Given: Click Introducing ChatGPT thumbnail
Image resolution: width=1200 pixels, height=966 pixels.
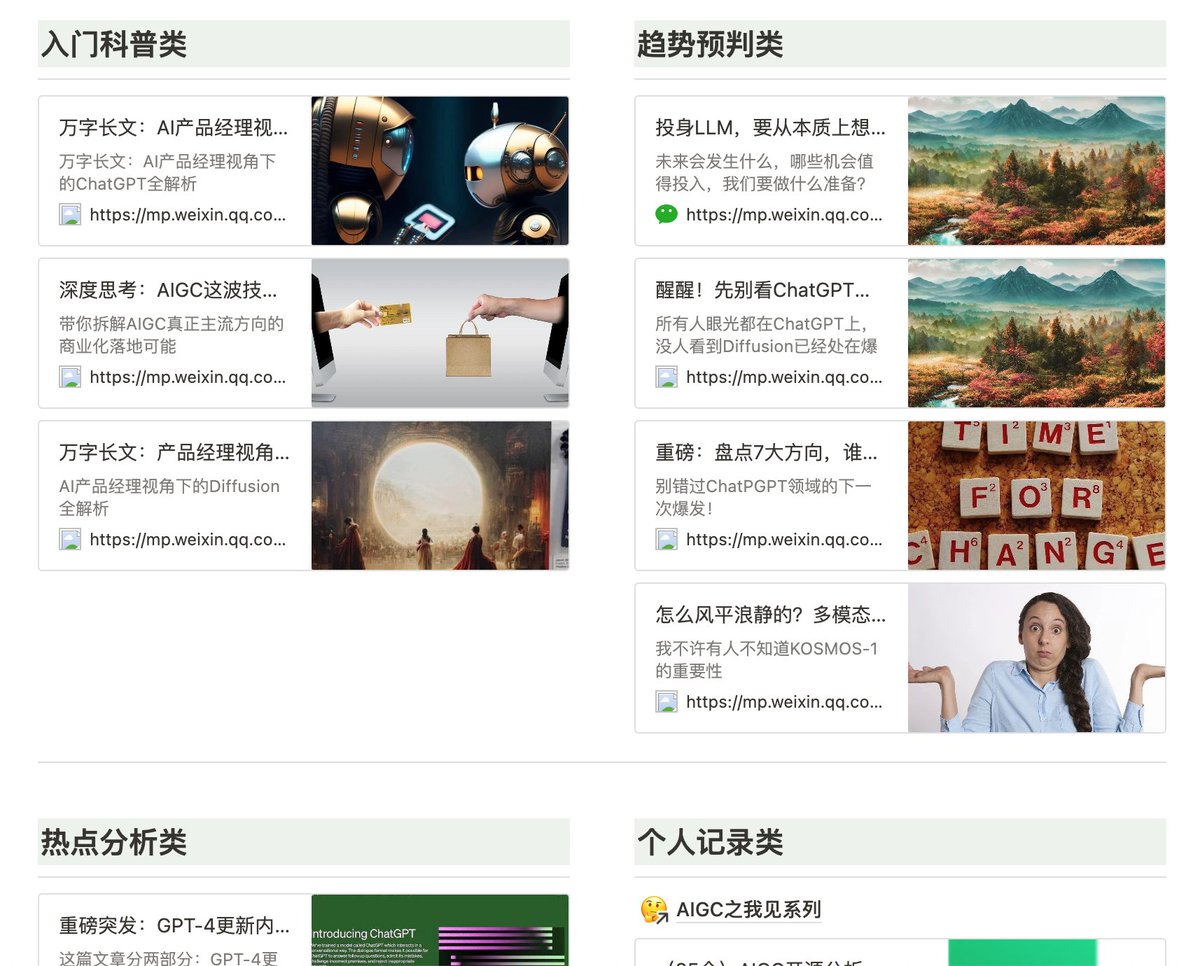Looking at the screenshot, I should [x=440, y=930].
